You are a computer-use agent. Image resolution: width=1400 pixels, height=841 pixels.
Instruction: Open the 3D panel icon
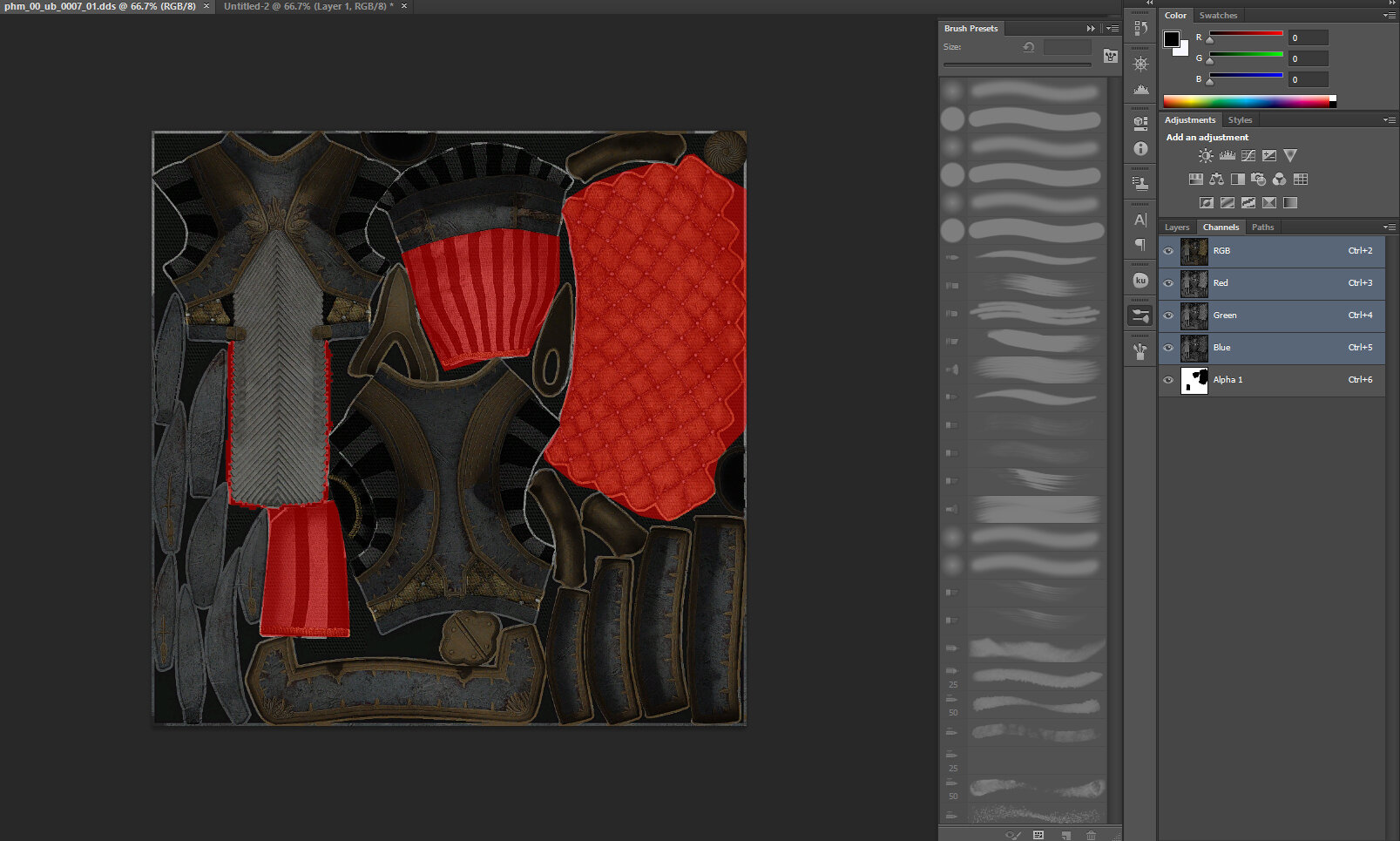(x=1140, y=123)
